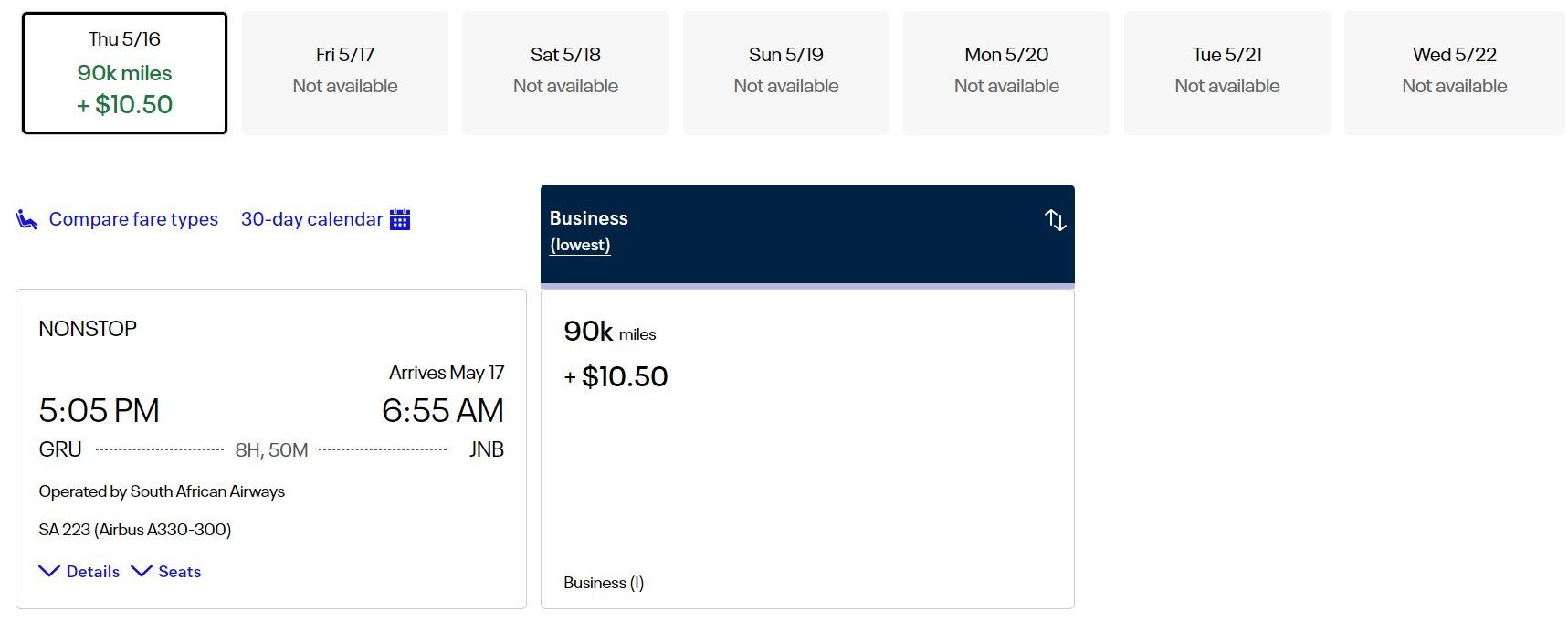Viewport: 1568px width, 644px height.
Task: Choose the Sat 5/18 date card
Action: pyautogui.click(x=565, y=73)
